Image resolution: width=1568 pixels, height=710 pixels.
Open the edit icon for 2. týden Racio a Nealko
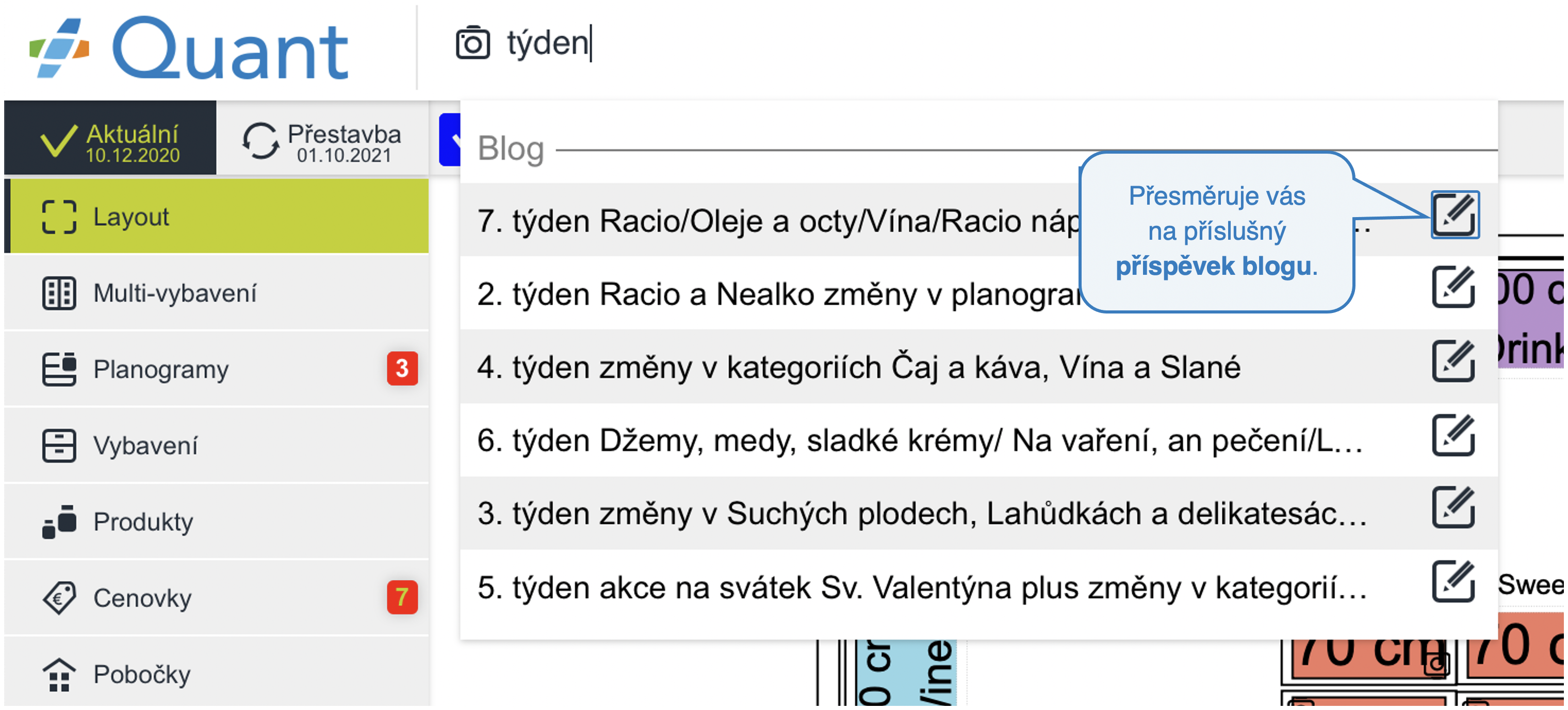point(1453,287)
